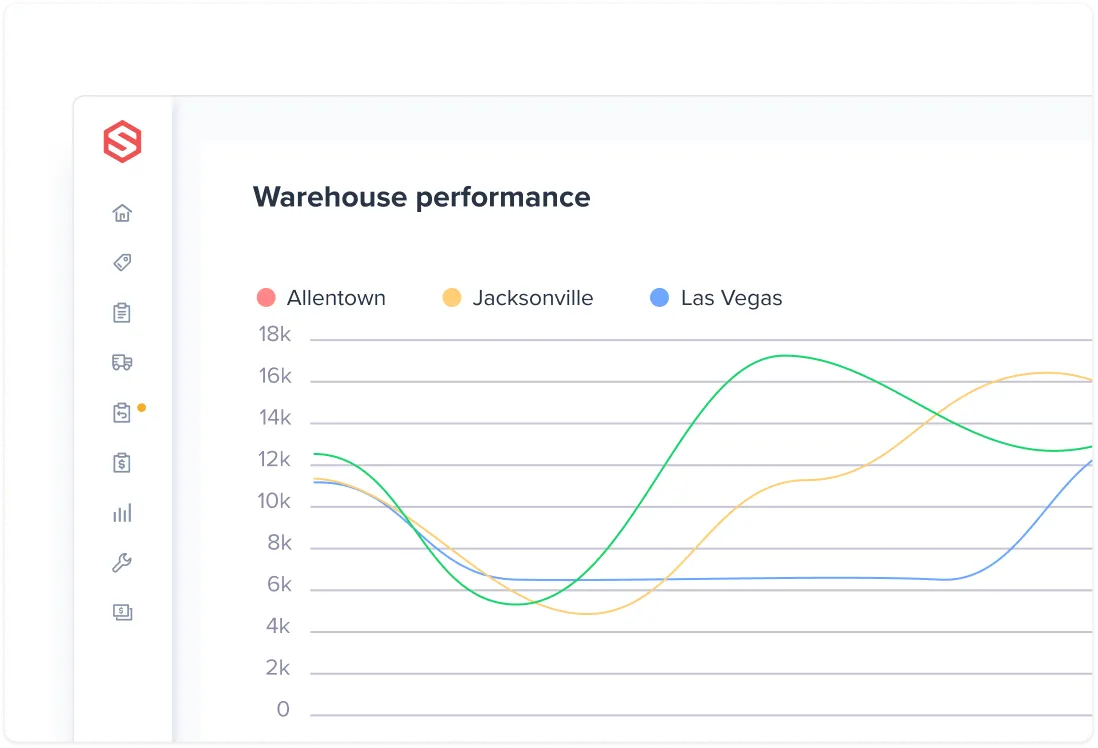1098x748 pixels.
Task: Click the 18k axis label on the chart
Action: [x=274, y=334]
